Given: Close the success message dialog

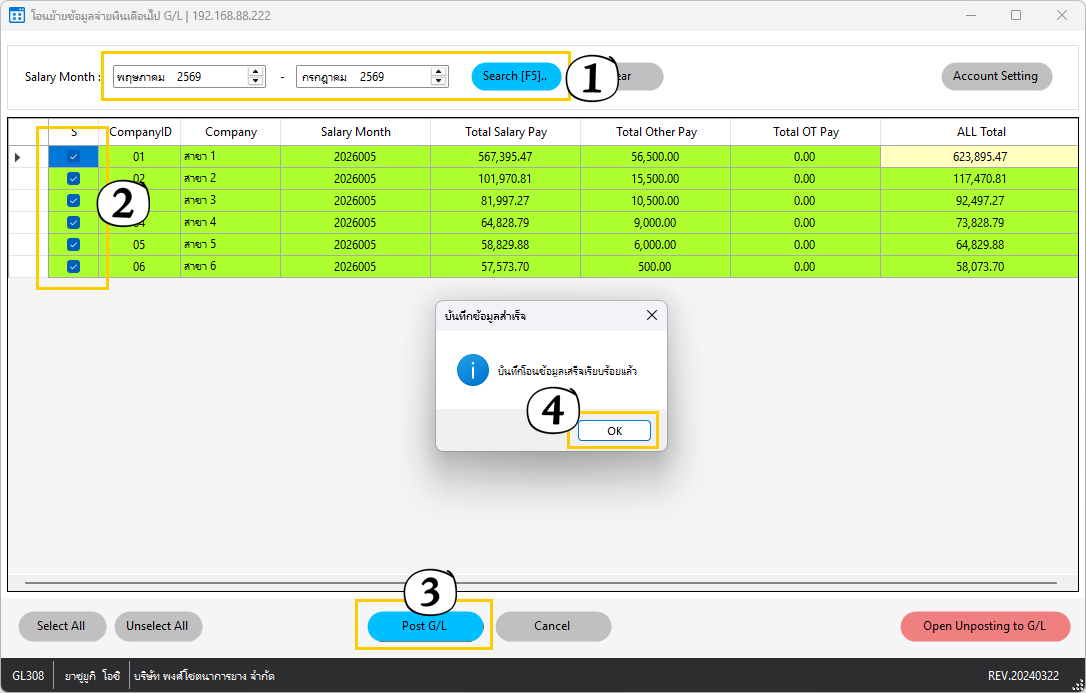Looking at the screenshot, I should 652,315.
